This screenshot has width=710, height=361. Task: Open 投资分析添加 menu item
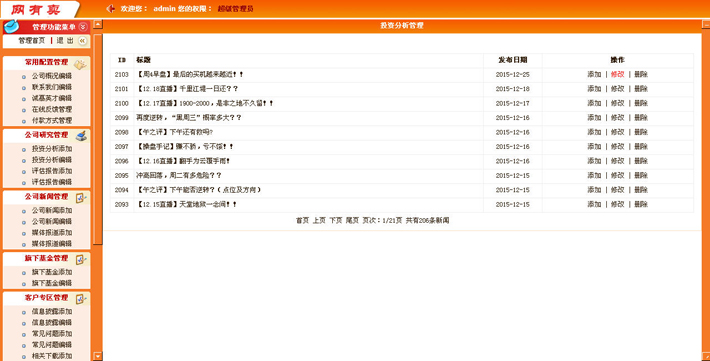click(52, 149)
